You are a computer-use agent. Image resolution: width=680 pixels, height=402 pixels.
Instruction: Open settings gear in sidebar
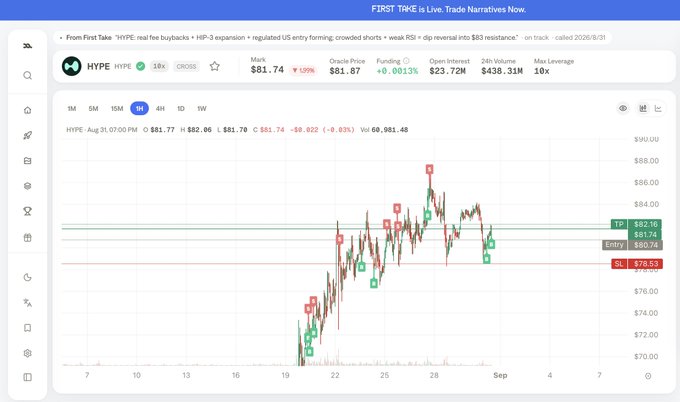(27, 353)
